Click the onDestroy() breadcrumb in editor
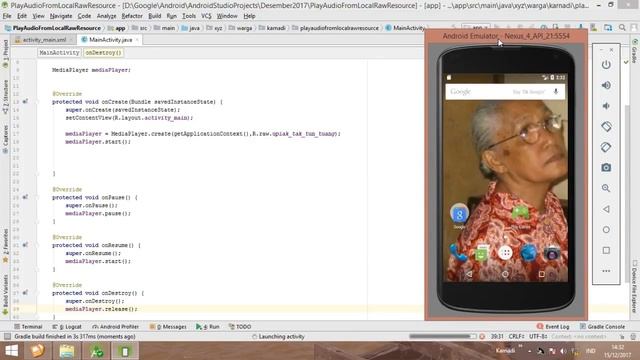Screen dimensions: 640x360 103,53
